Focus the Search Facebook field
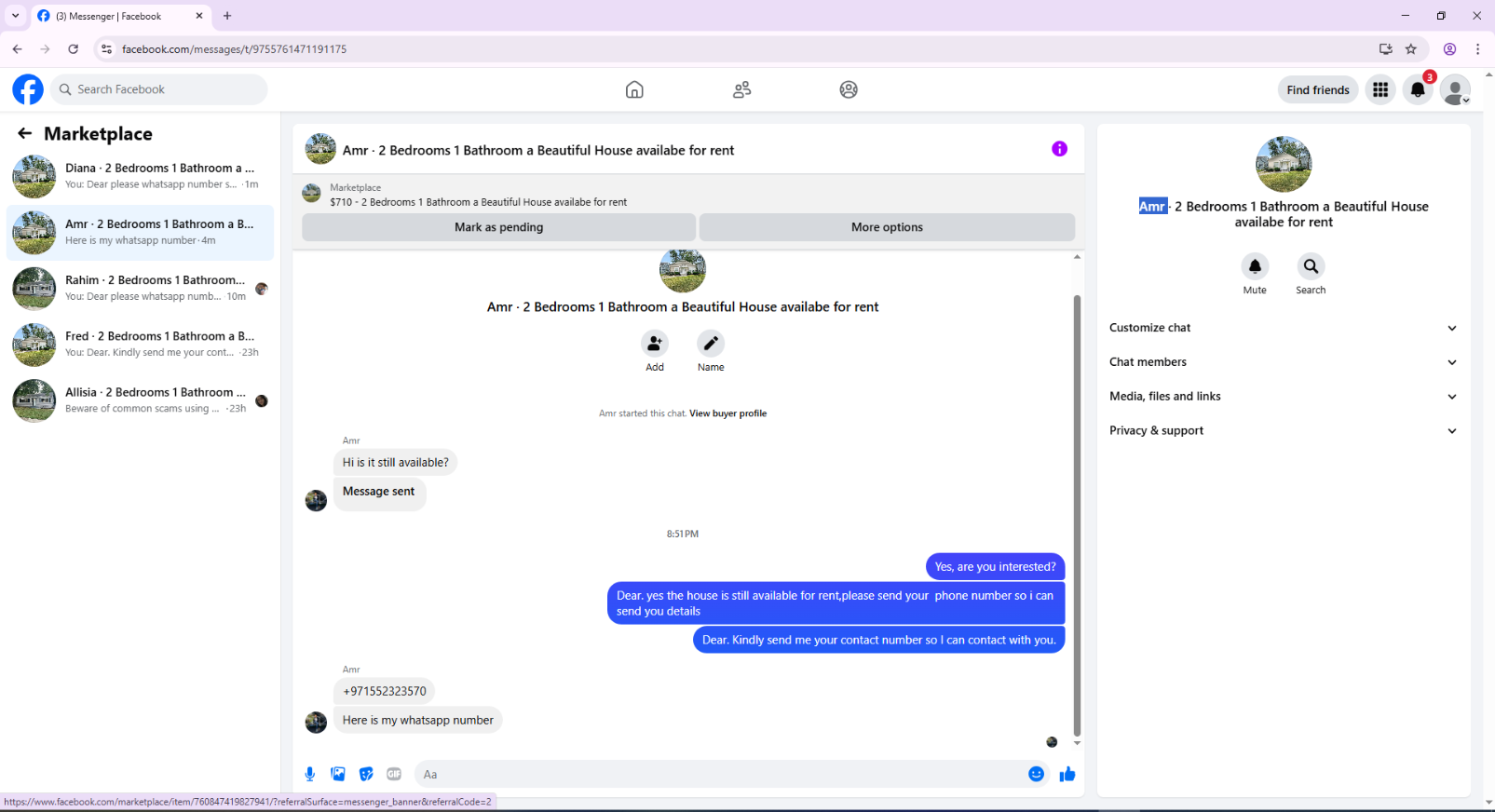 click(159, 89)
